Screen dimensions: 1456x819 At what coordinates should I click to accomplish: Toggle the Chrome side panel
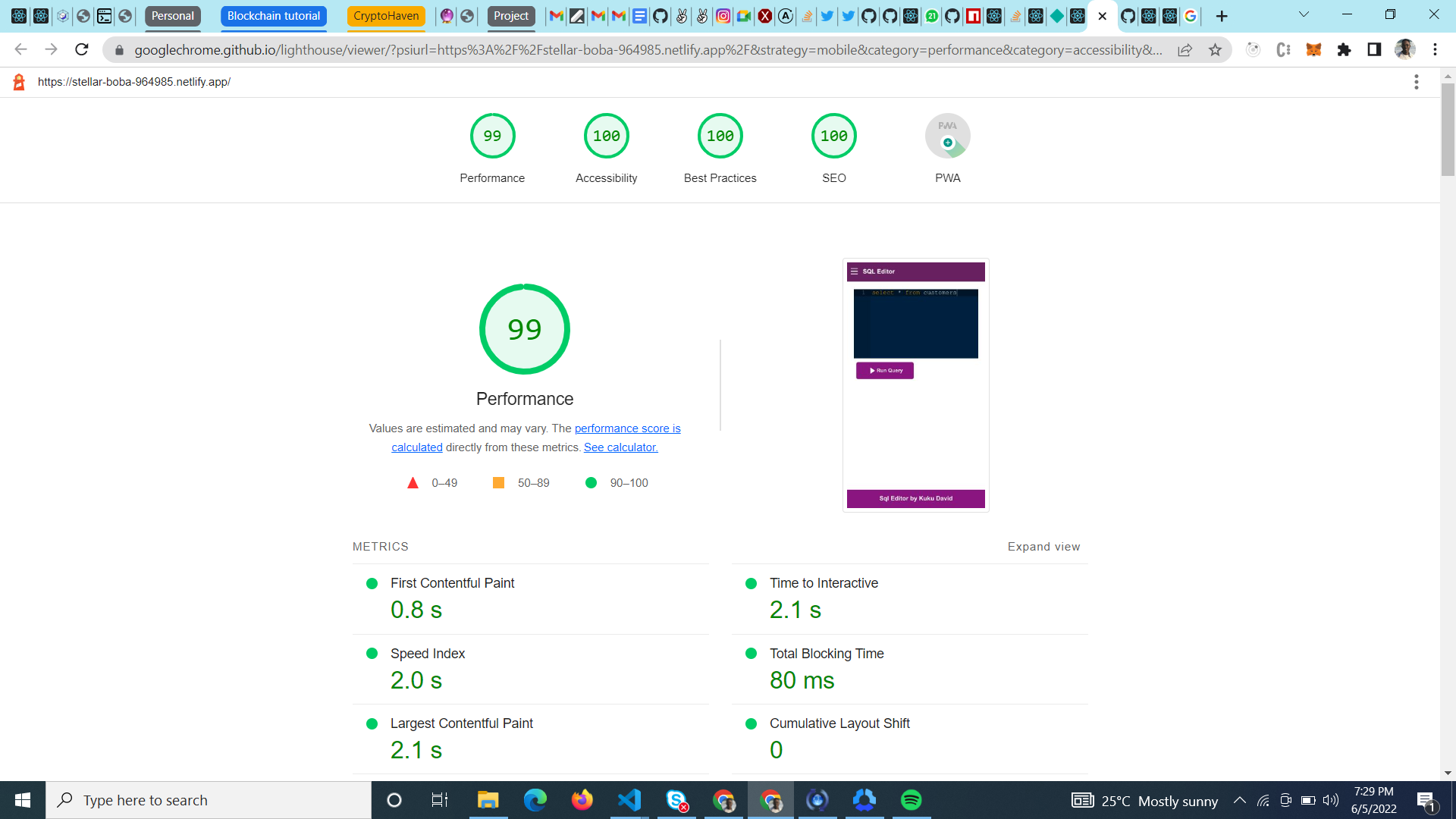(1374, 50)
